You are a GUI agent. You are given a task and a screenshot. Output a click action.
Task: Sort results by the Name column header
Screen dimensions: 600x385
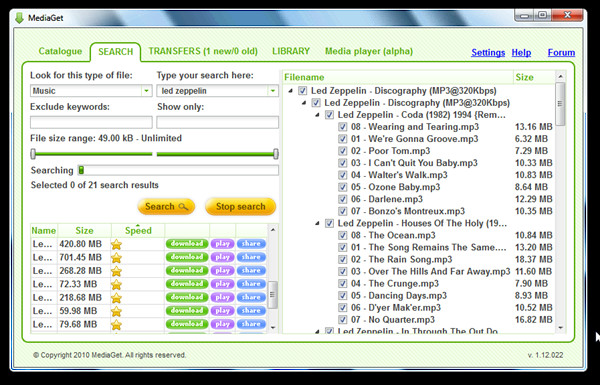pos(44,230)
